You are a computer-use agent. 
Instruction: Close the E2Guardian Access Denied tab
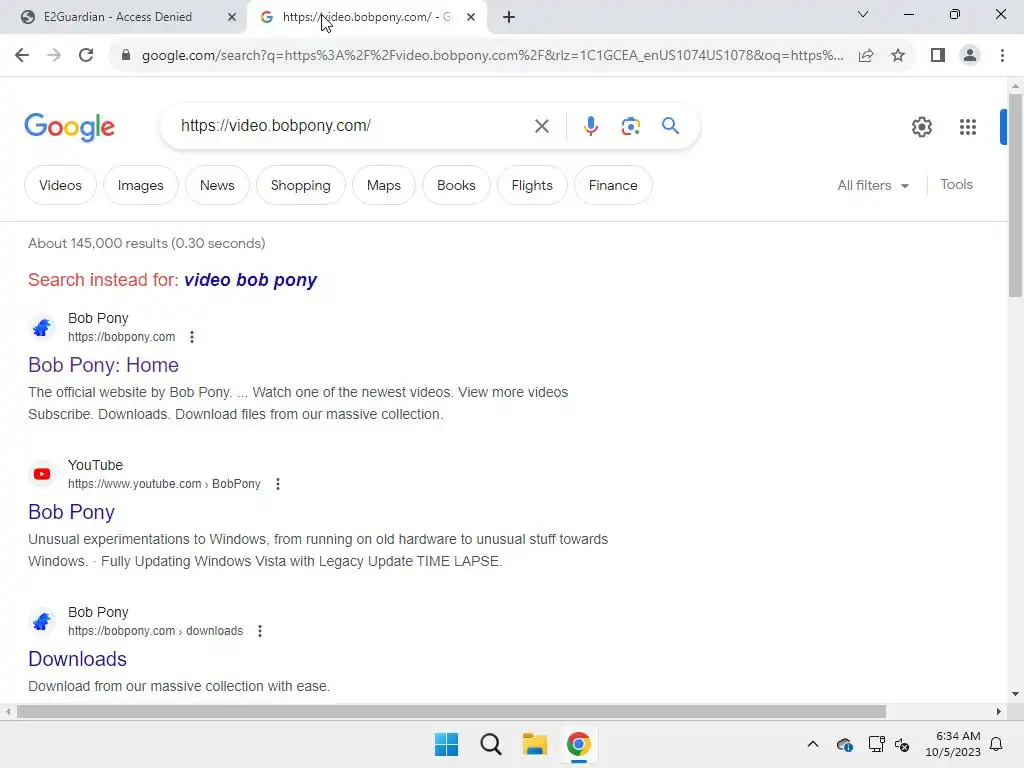pyautogui.click(x=231, y=18)
